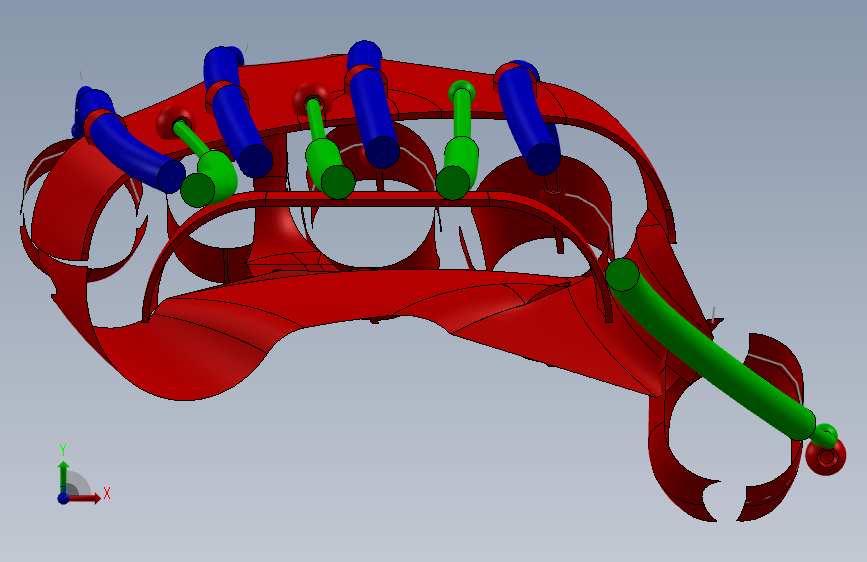
Task: Click the green Y axis arrow of the orientation triad
Action: [x=64, y=476]
